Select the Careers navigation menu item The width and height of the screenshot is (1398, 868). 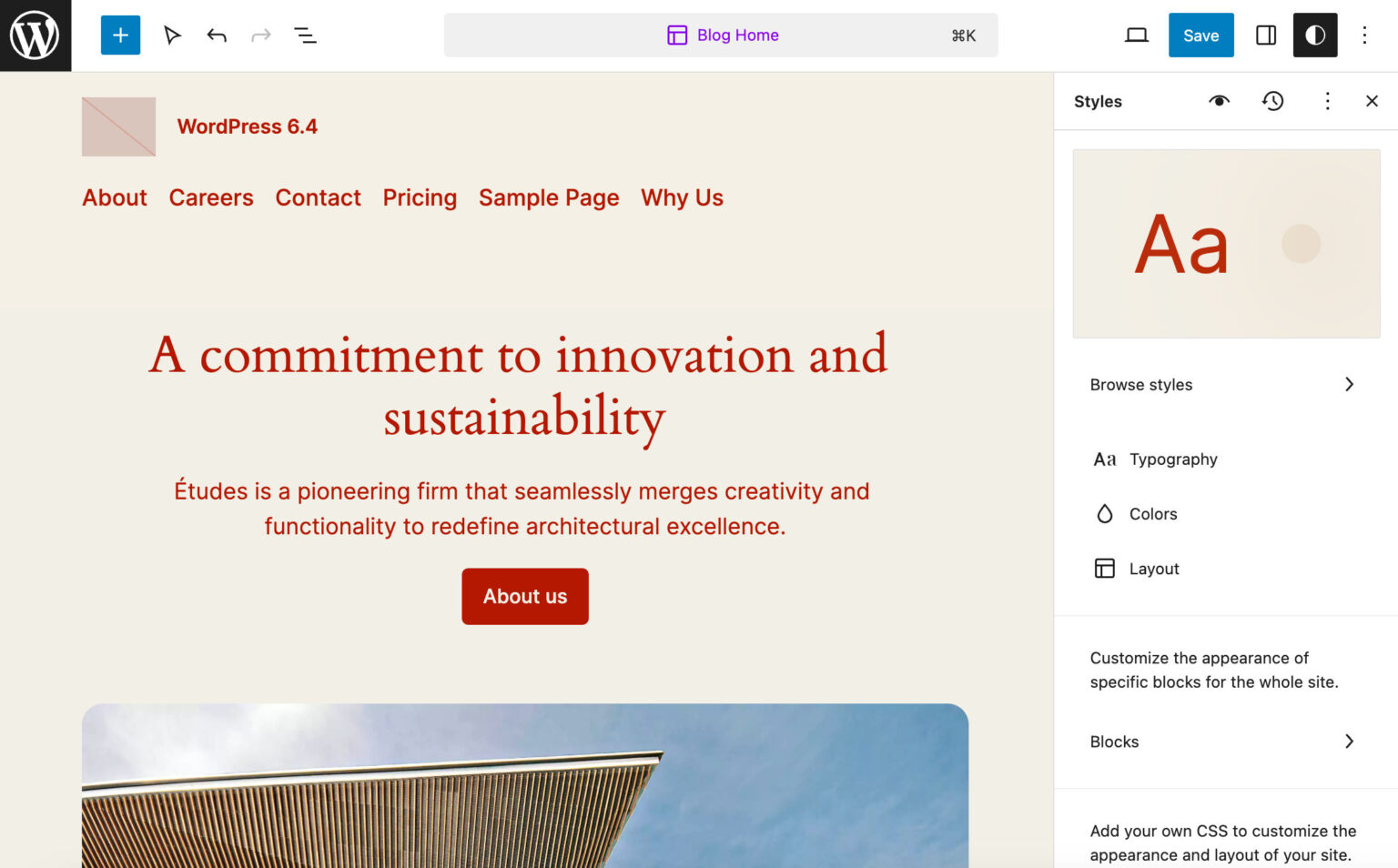click(211, 197)
